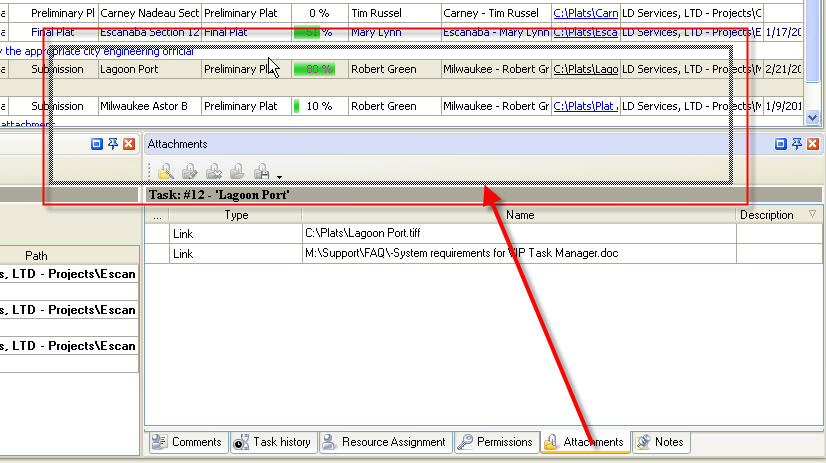Open the C:\Plats\Plat link in Milwaukee Astor row

point(585,106)
